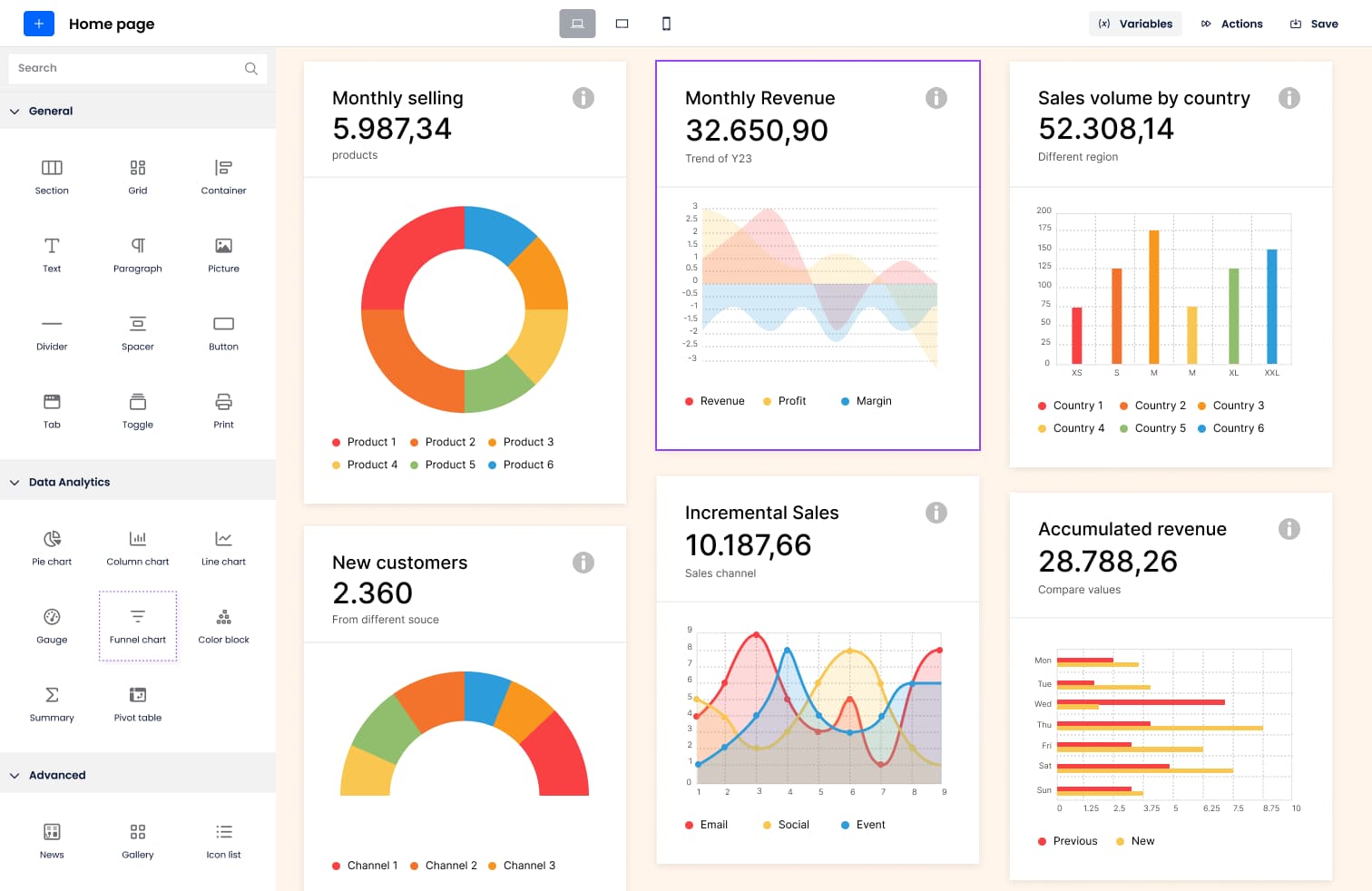Select the Gauge widget
Viewport: 1372px width, 891px height.
(52, 624)
